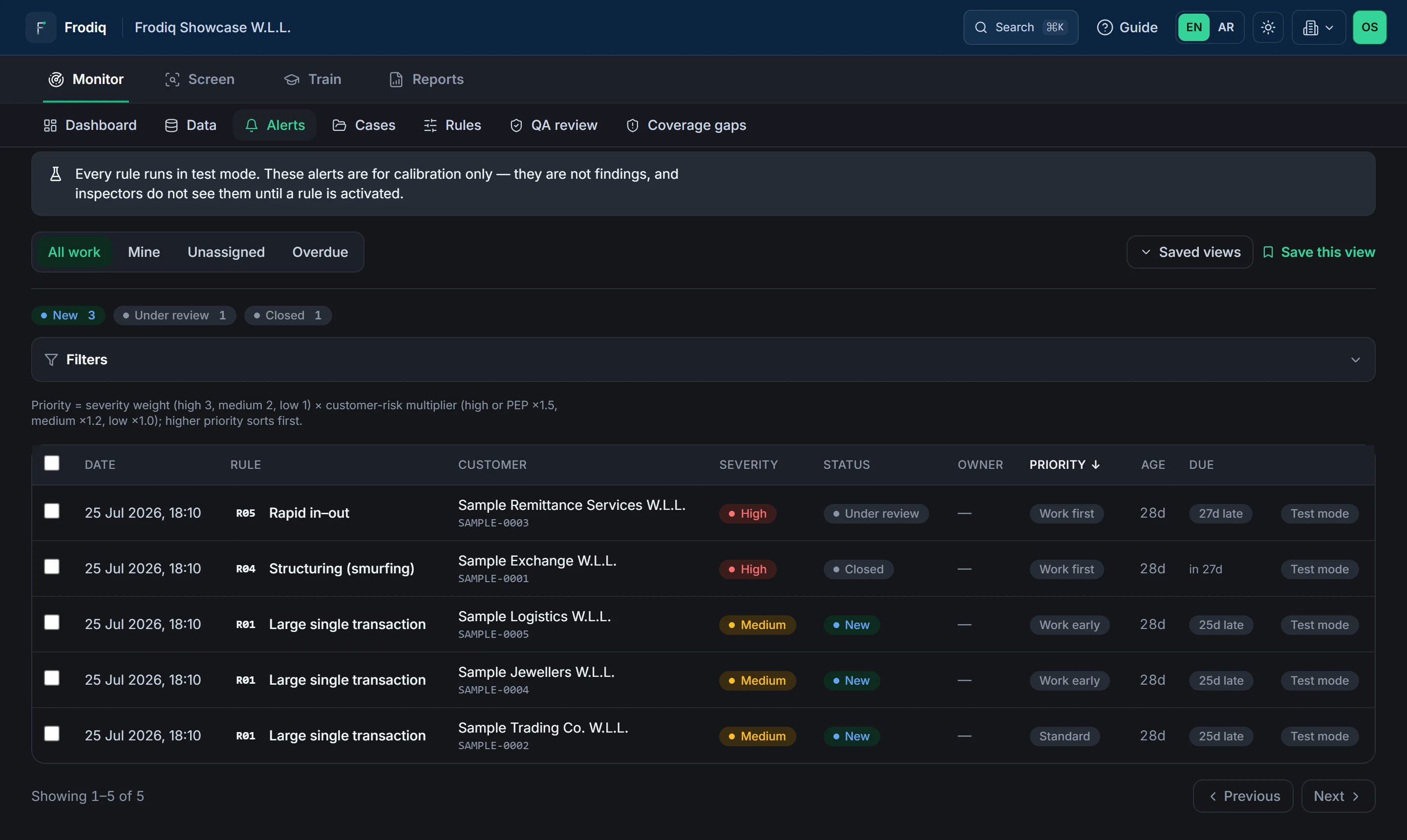Select the Mine view
The width and height of the screenshot is (1407, 840).
[144, 252]
